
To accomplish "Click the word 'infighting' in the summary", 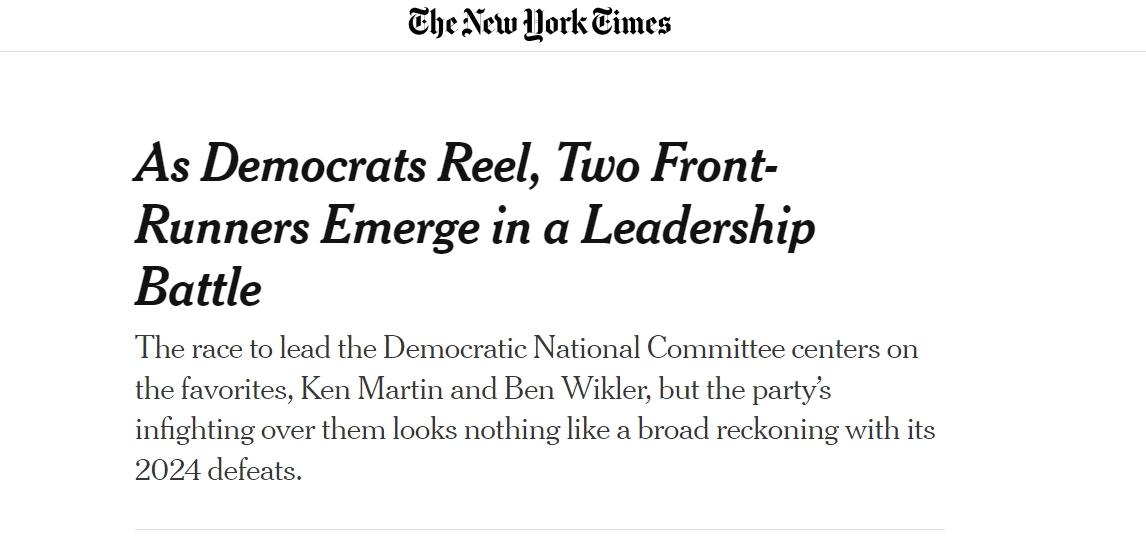I will [194, 431].
